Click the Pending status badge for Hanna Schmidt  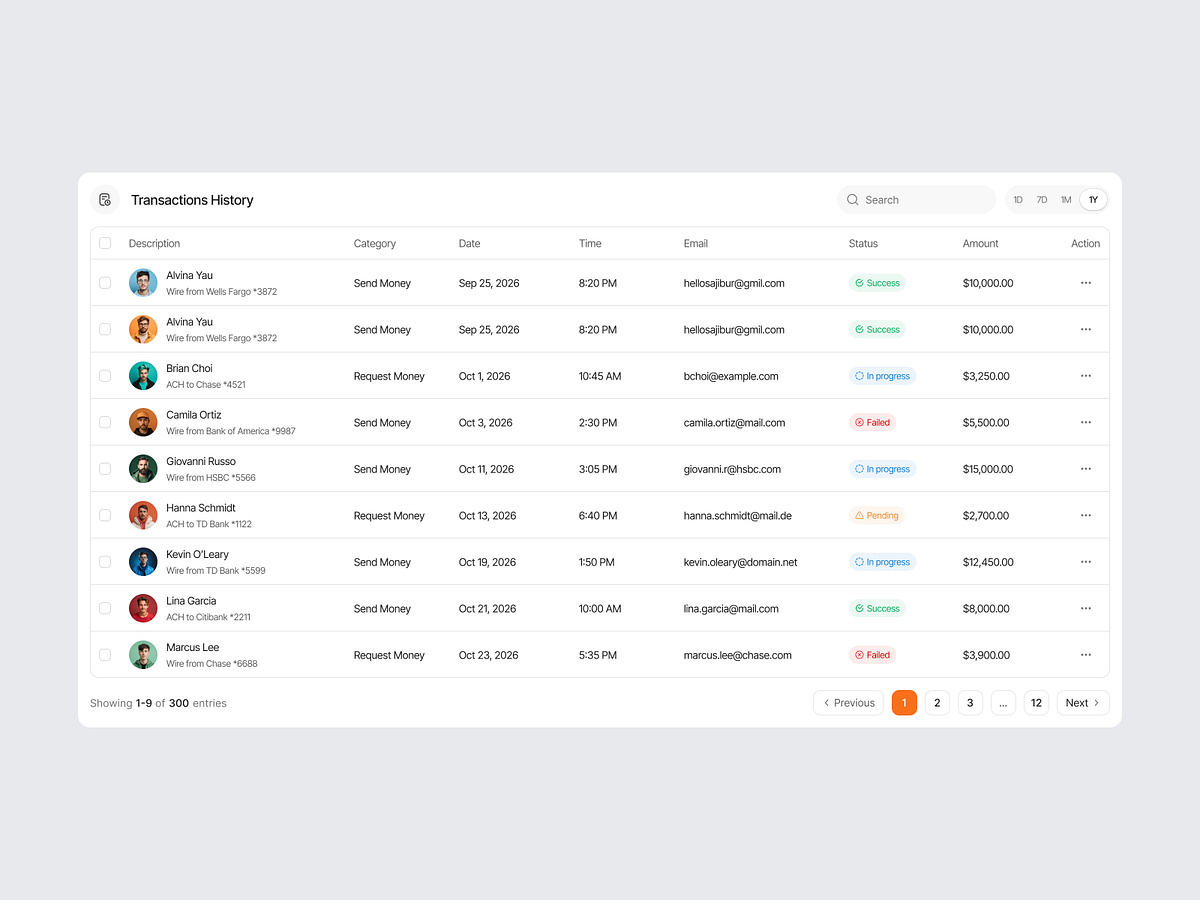(x=877, y=515)
